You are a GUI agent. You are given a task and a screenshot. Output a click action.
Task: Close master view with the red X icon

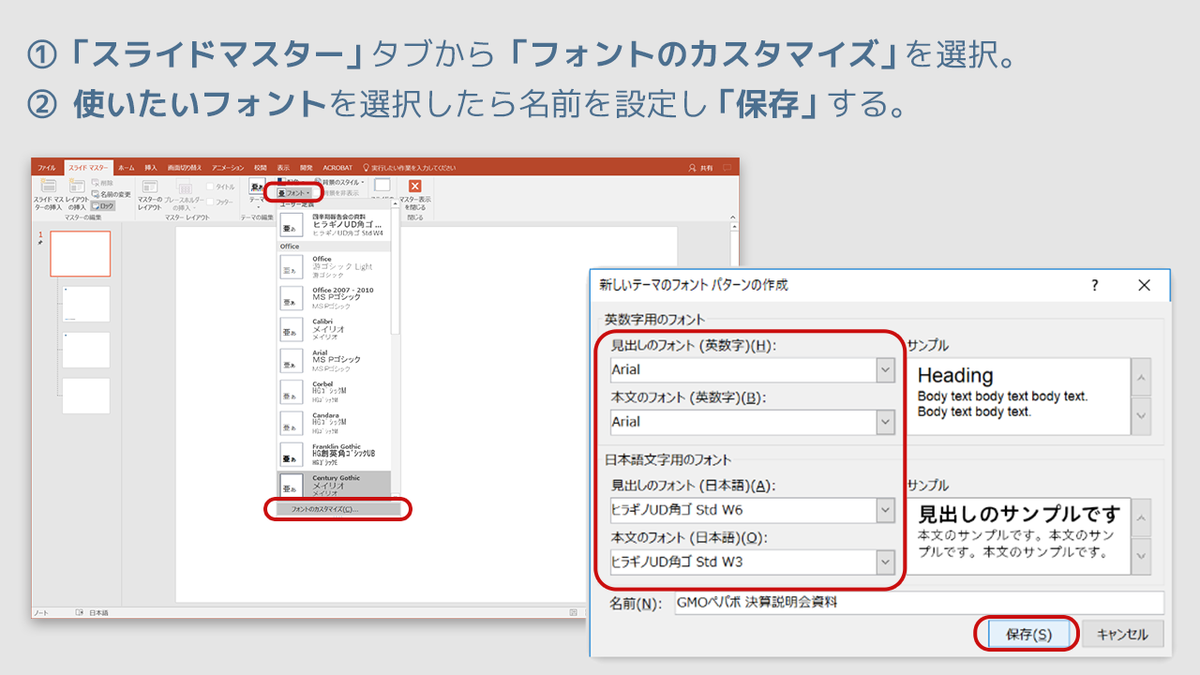click(415, 186)
